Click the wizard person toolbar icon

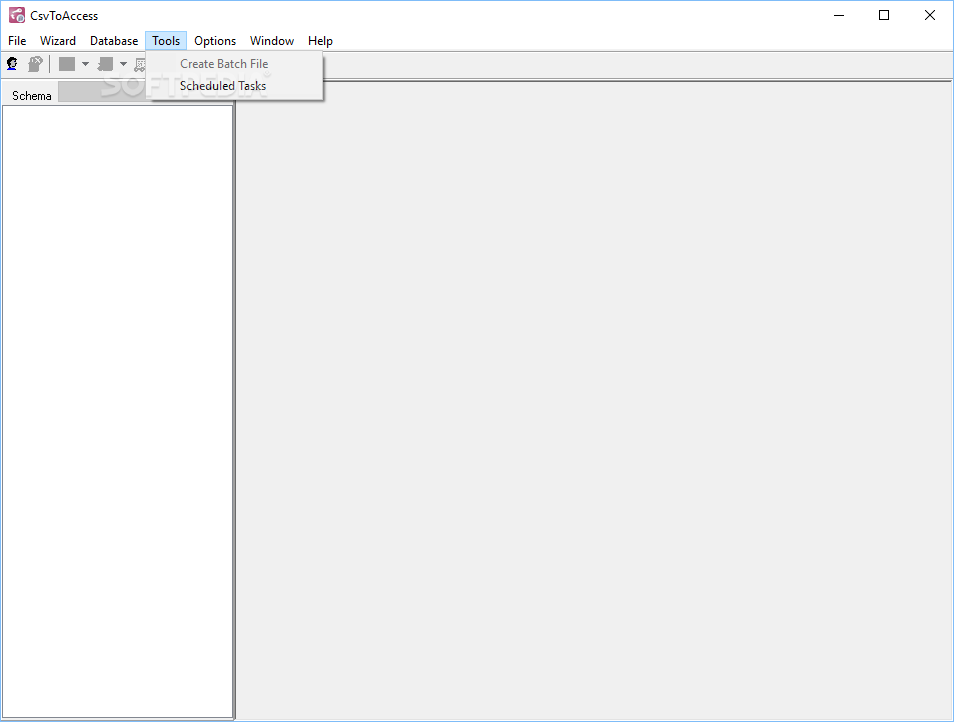pyautogui.click(x=12, y=64)
